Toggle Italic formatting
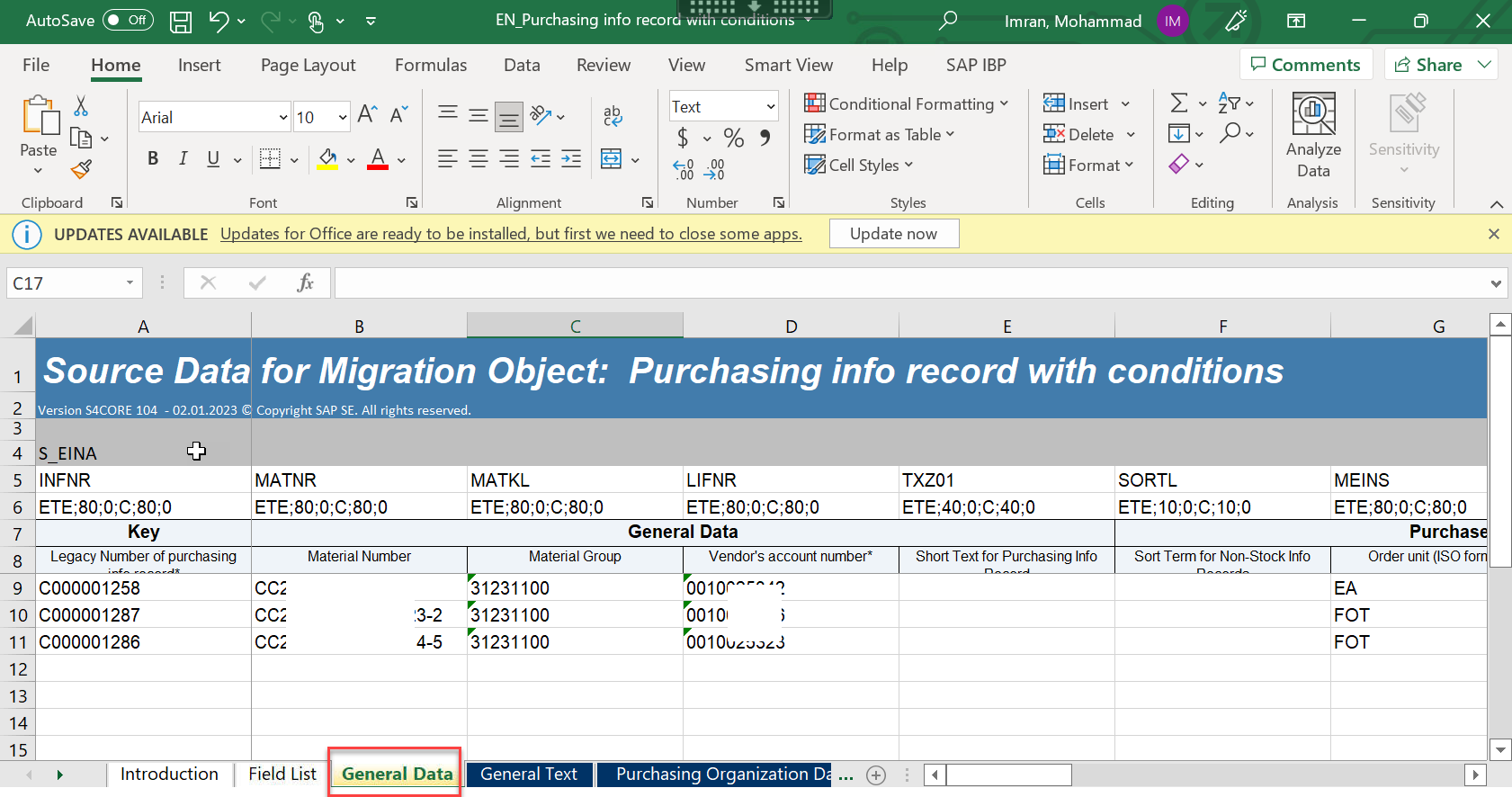1512x797 pixels. coord(183,159)
